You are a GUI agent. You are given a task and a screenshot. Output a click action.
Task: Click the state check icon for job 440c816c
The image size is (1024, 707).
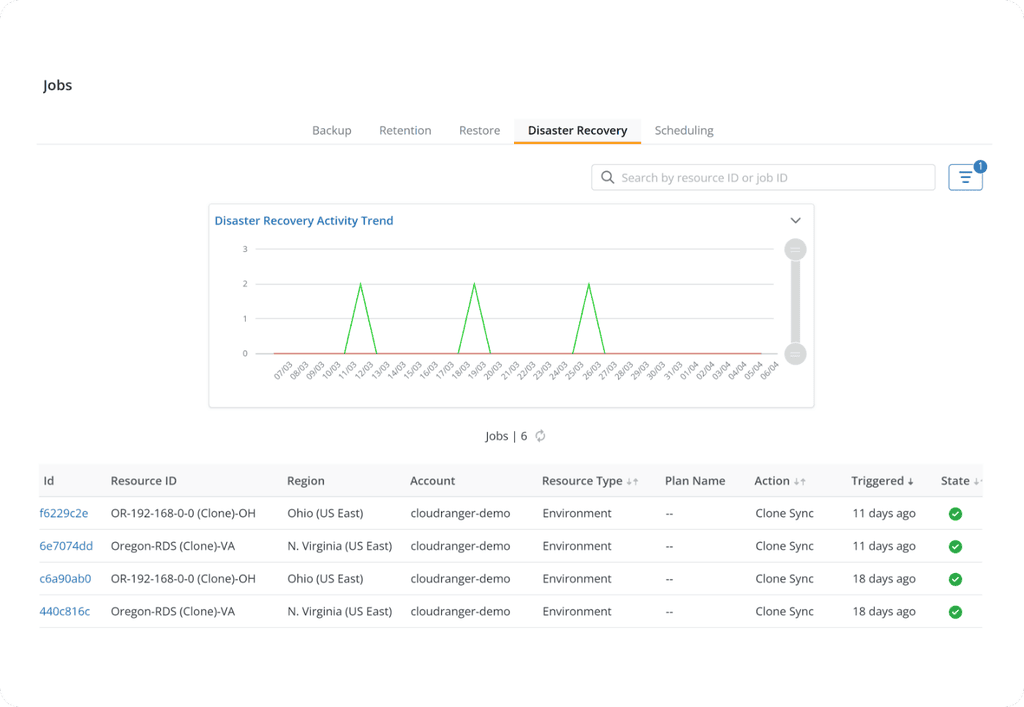(955, 611)
